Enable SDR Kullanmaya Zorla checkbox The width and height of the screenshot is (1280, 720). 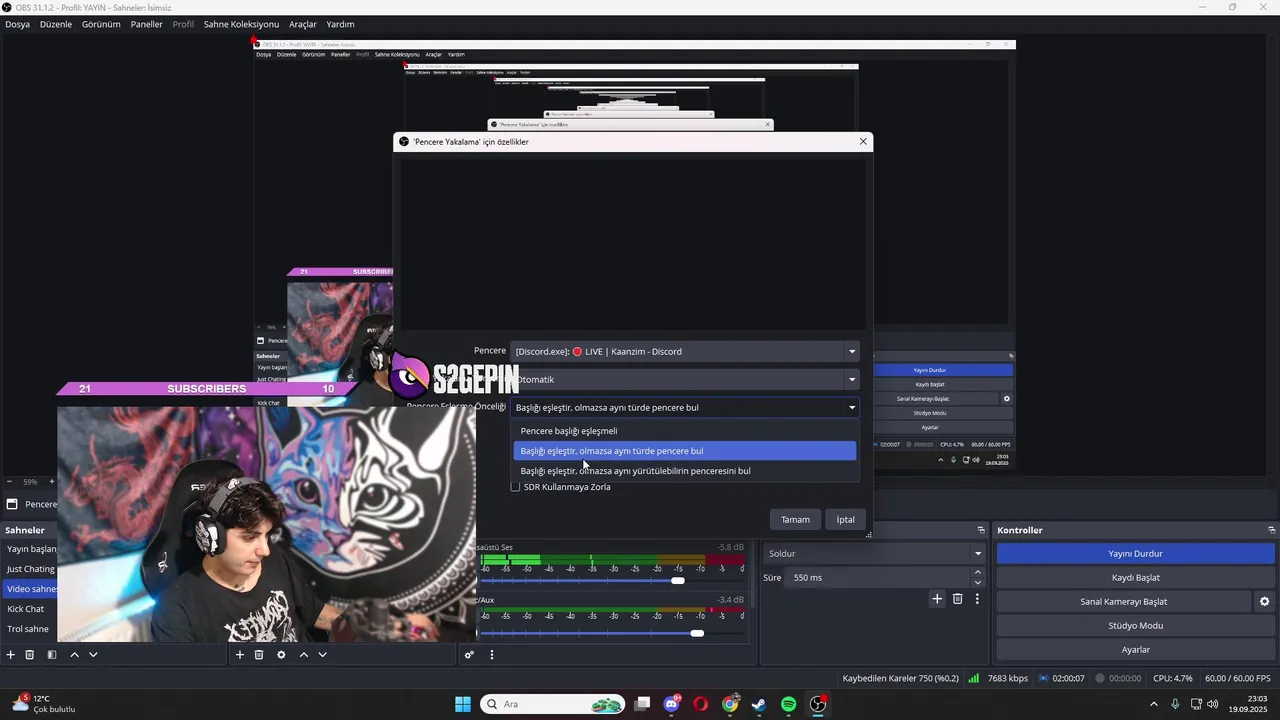pos(516,487)
